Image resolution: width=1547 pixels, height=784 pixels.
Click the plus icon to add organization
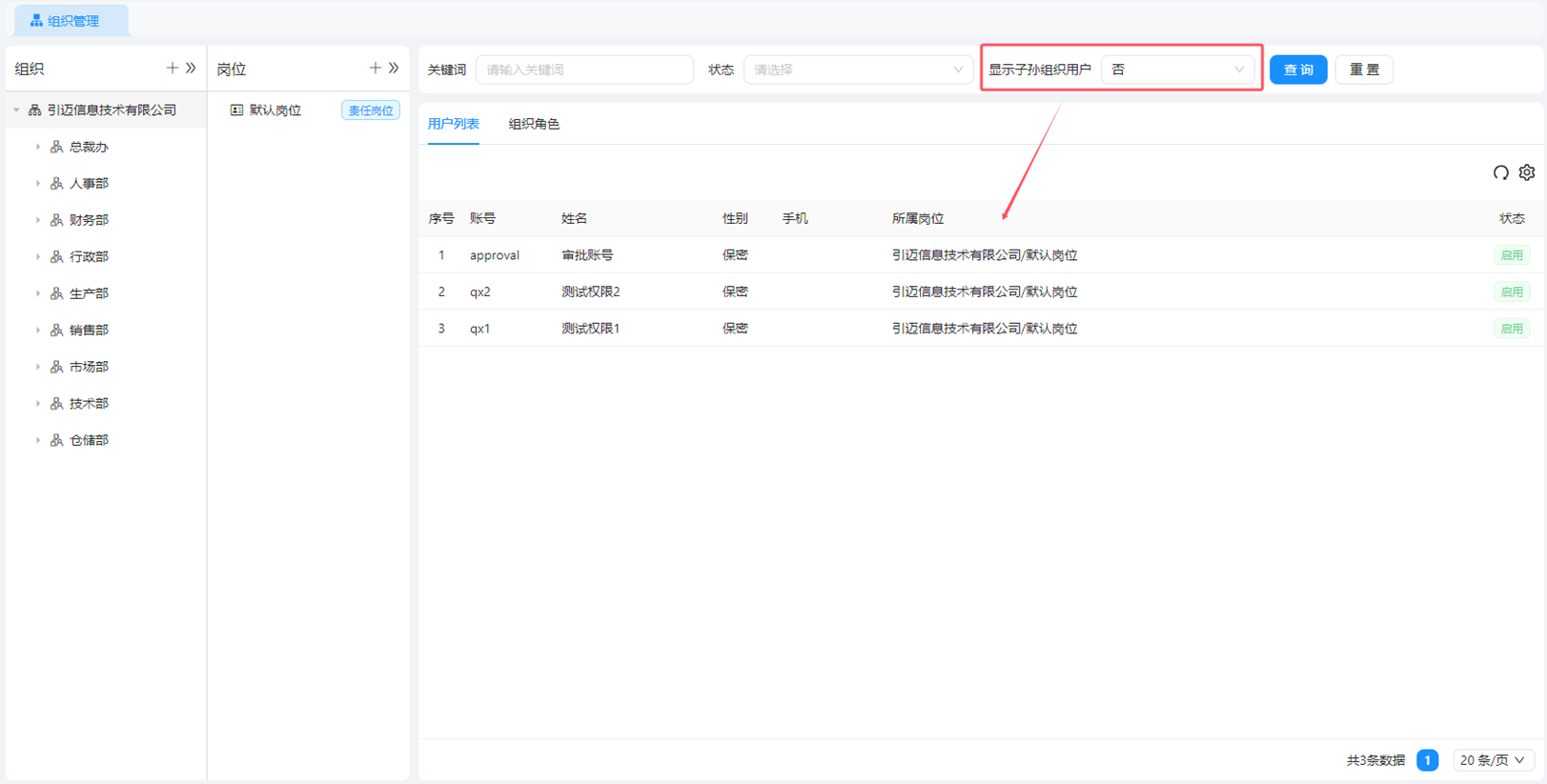[x=172, y=69]
